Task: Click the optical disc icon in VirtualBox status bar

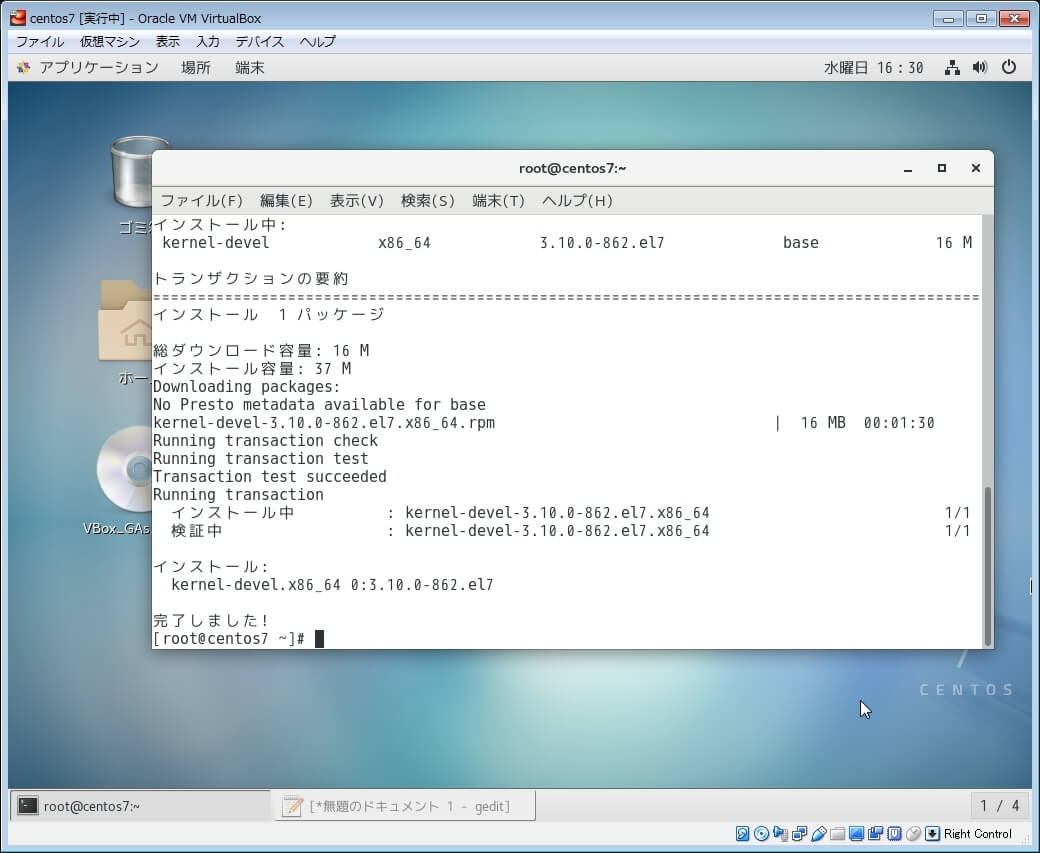Action: tap(762, 834)
